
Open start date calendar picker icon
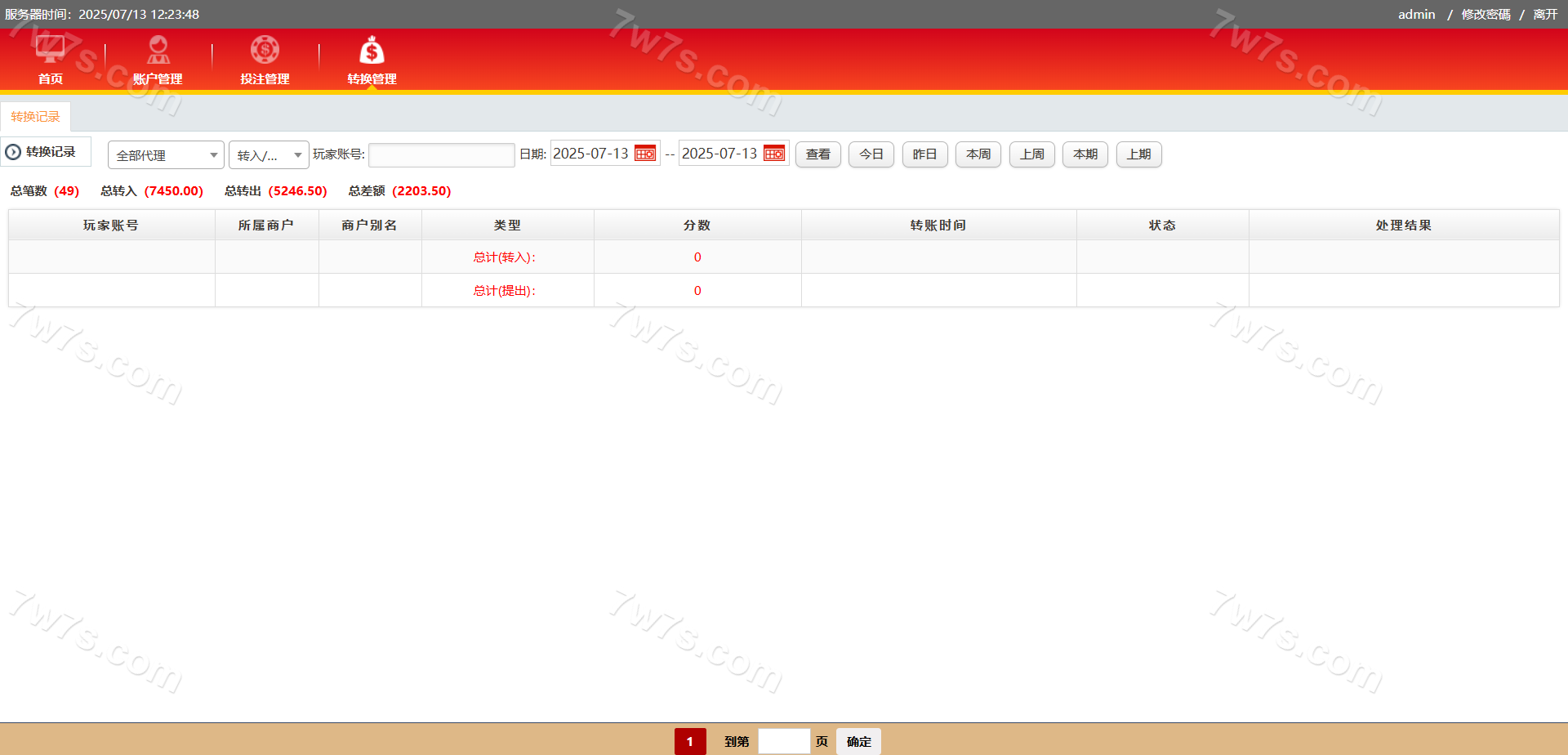(x=645, y=154)
